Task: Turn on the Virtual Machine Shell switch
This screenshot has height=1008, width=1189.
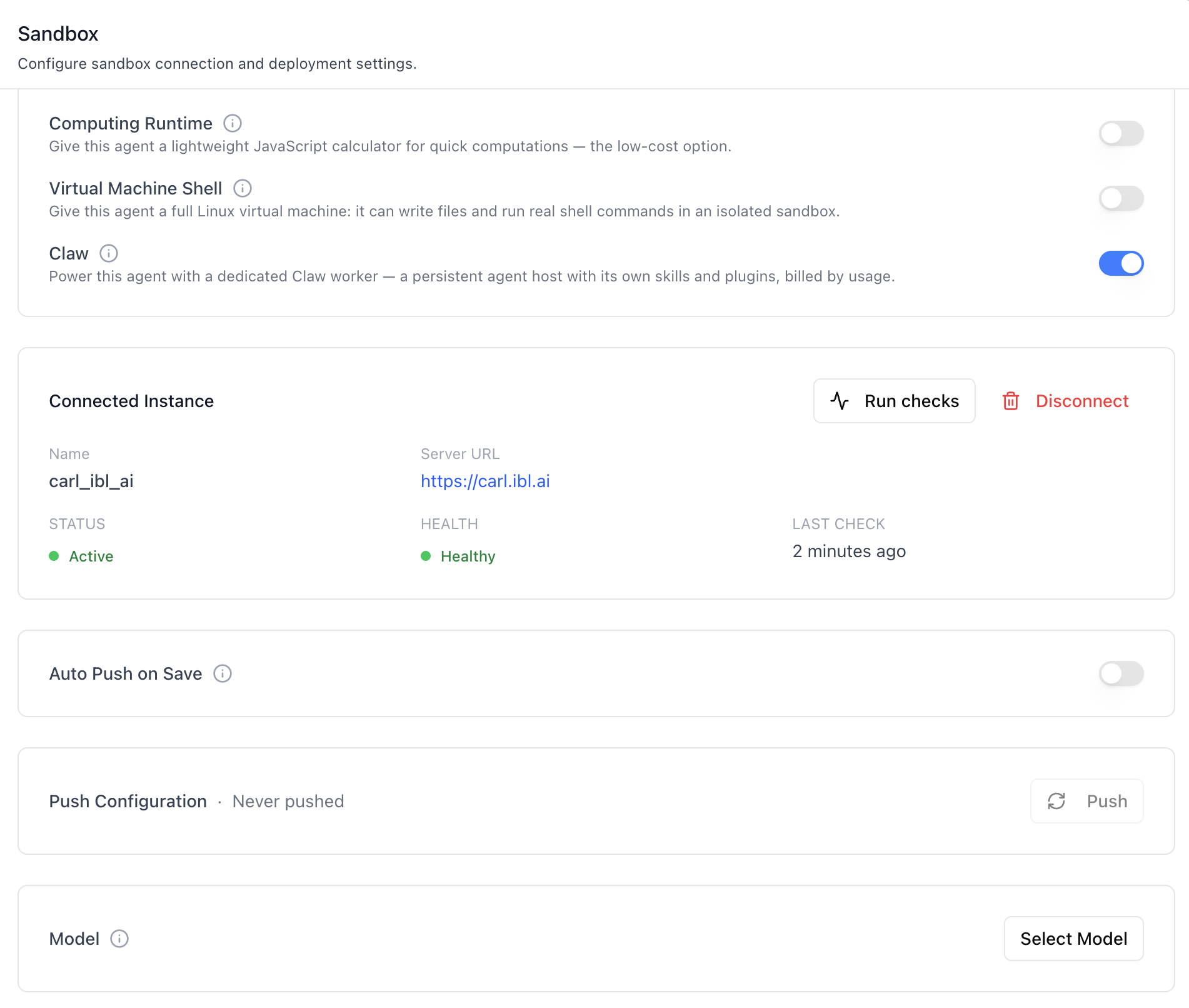Action: click(1121, 198)
